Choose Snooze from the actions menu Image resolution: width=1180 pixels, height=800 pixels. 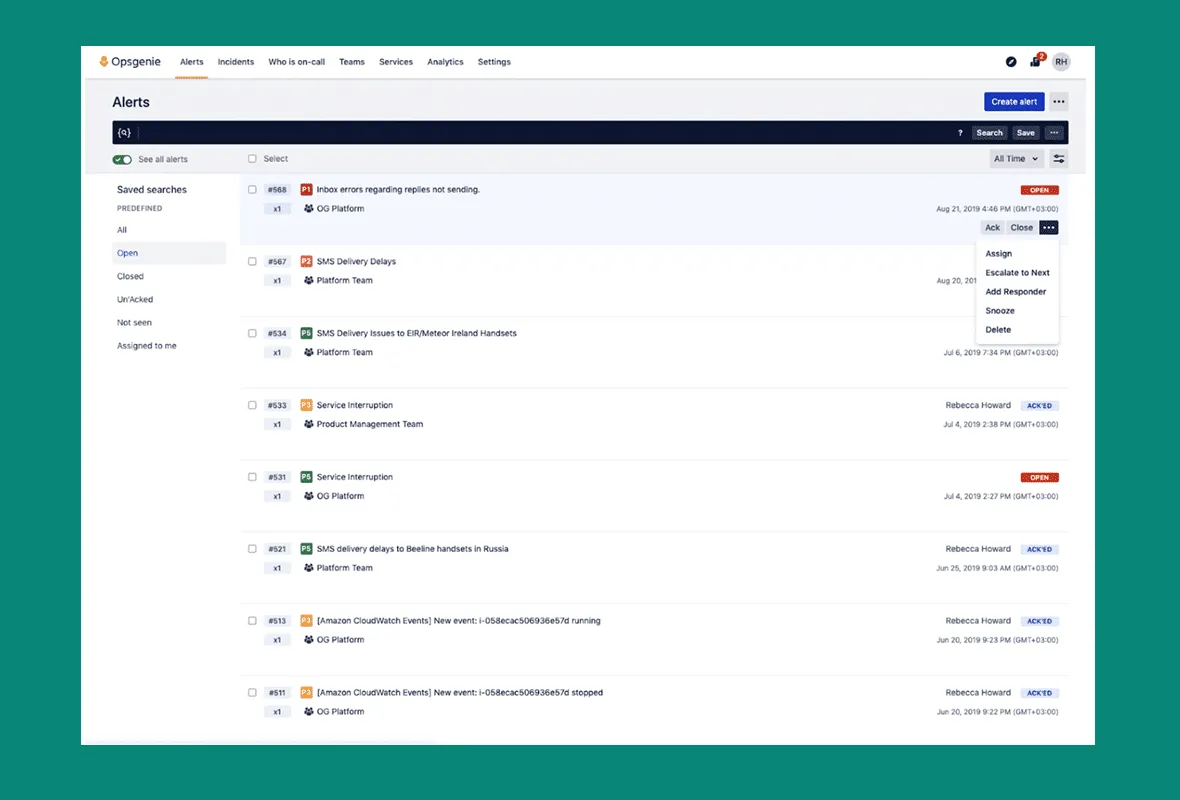1000,311
